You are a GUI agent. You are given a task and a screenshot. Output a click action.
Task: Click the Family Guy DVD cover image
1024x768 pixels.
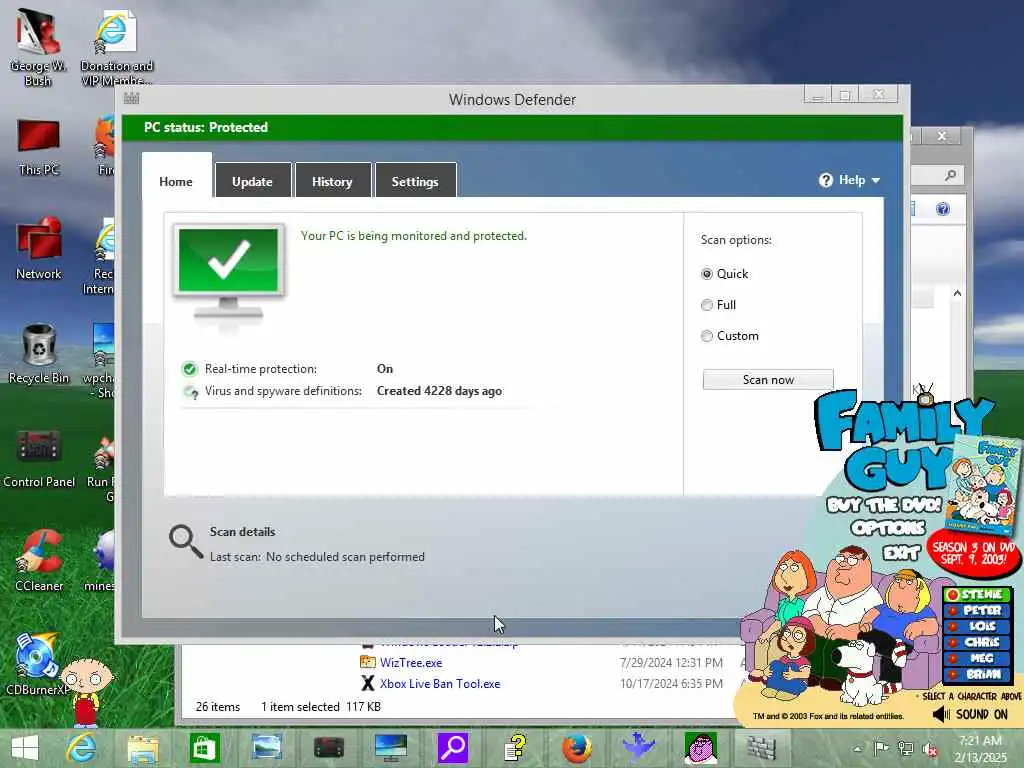click(984, 487)
